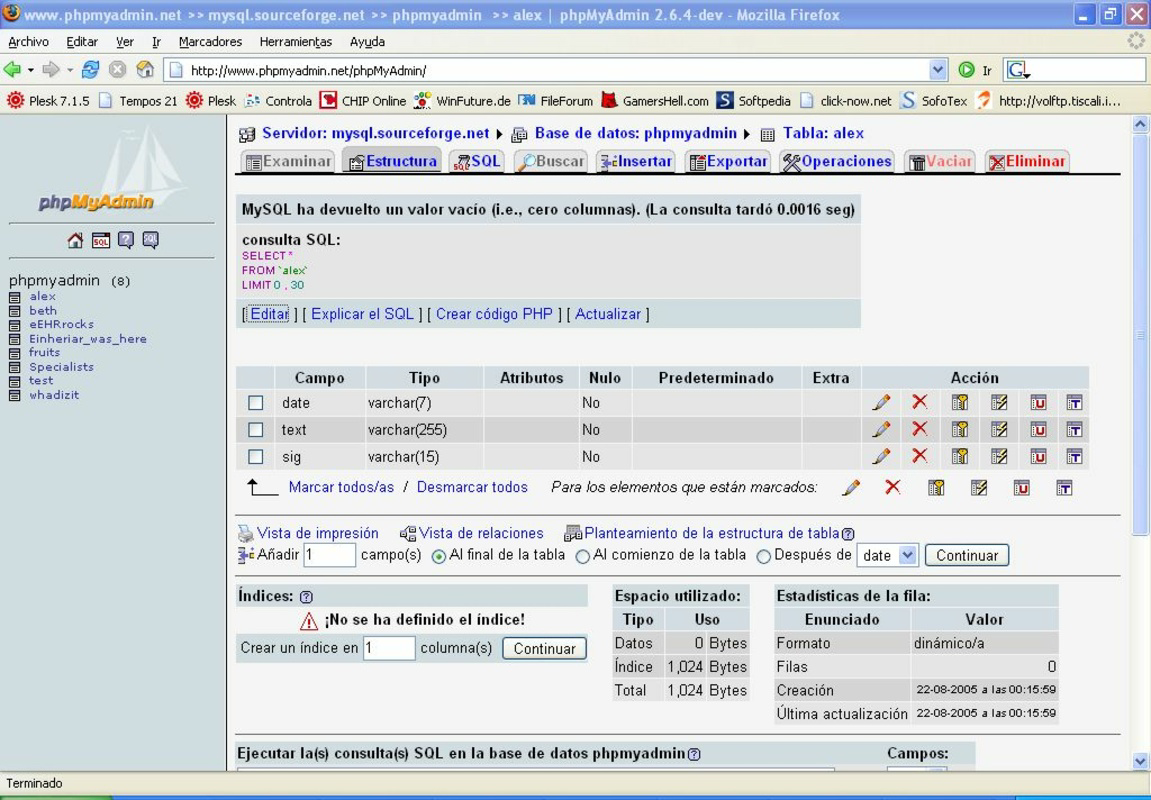
Task: Click the phpMyAdmin home icon in sidebar
Action: (x=75, y=240)
